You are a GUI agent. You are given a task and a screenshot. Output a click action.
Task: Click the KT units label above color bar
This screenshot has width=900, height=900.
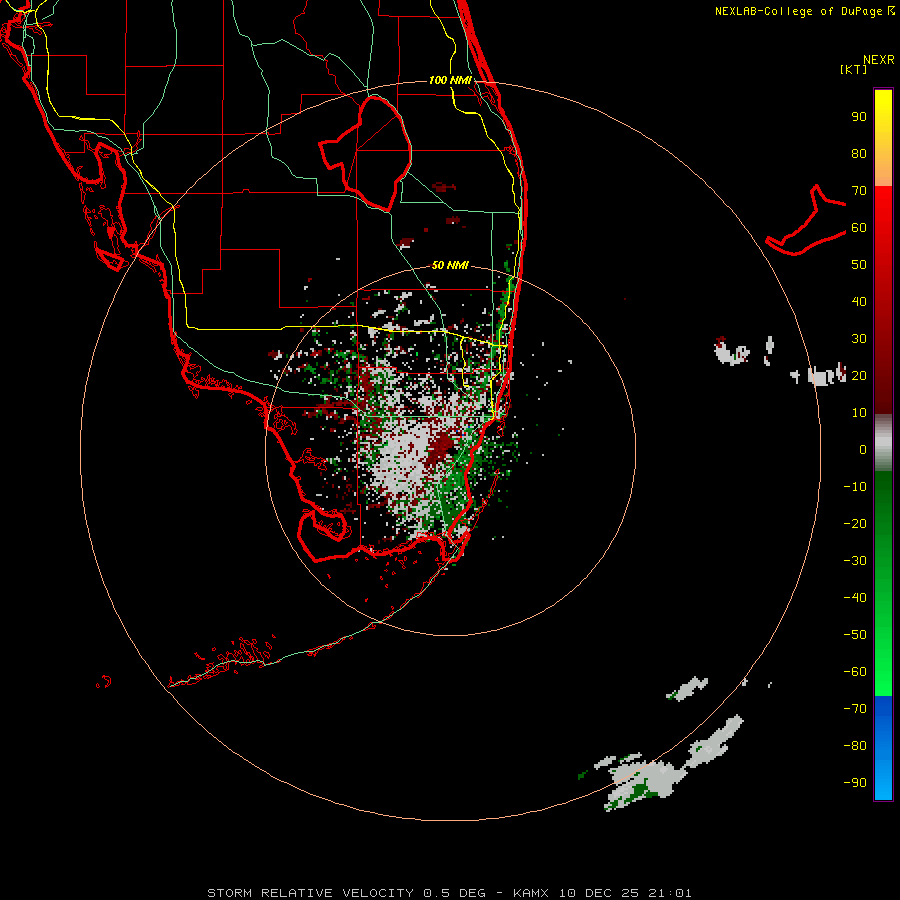(x=854, y=69)
